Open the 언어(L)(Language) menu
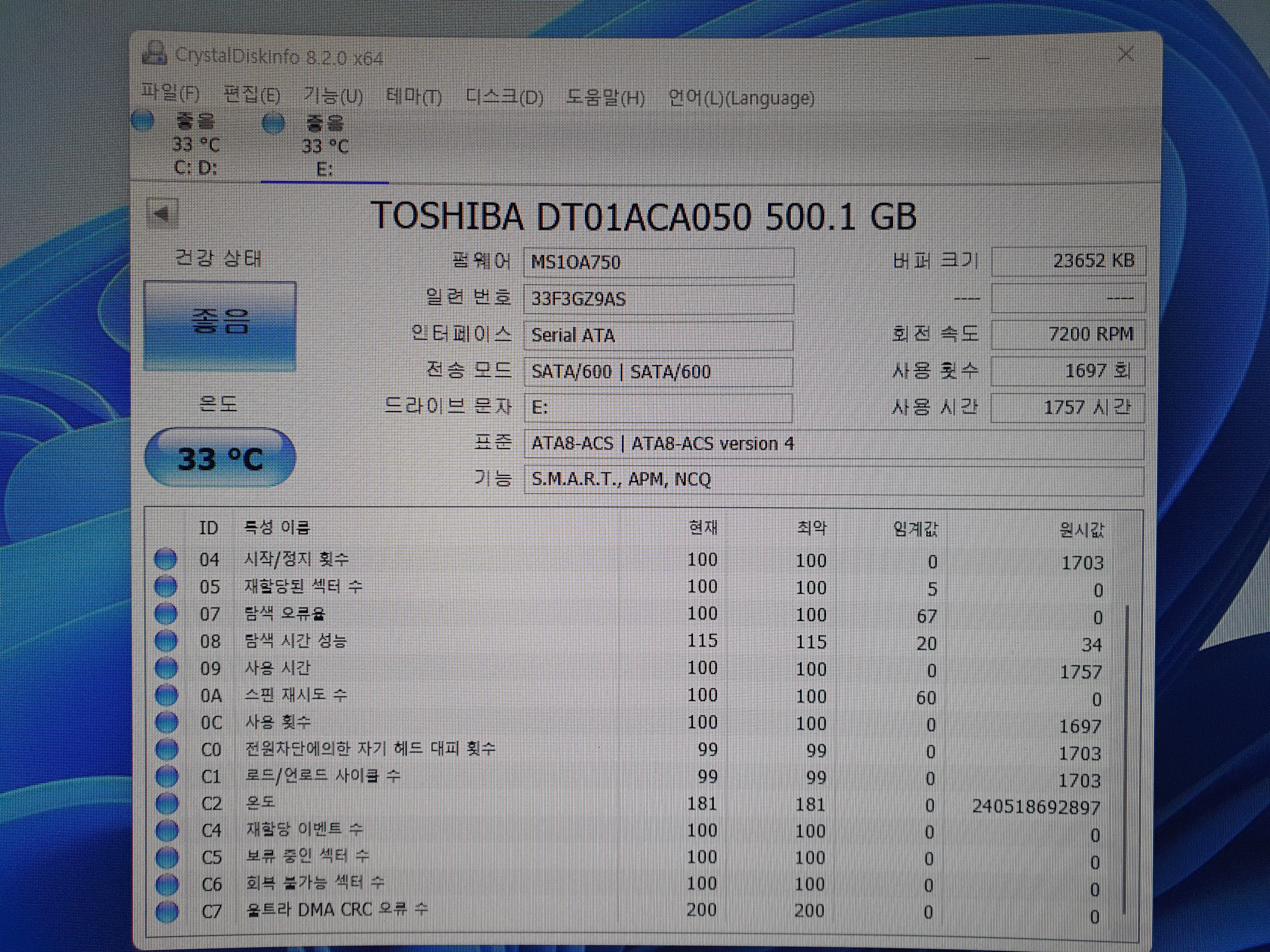 (741, 98)
